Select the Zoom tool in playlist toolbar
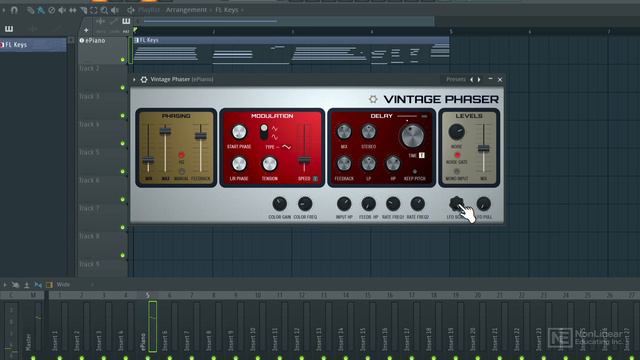640x360 pixels. (x=104, y=10)
